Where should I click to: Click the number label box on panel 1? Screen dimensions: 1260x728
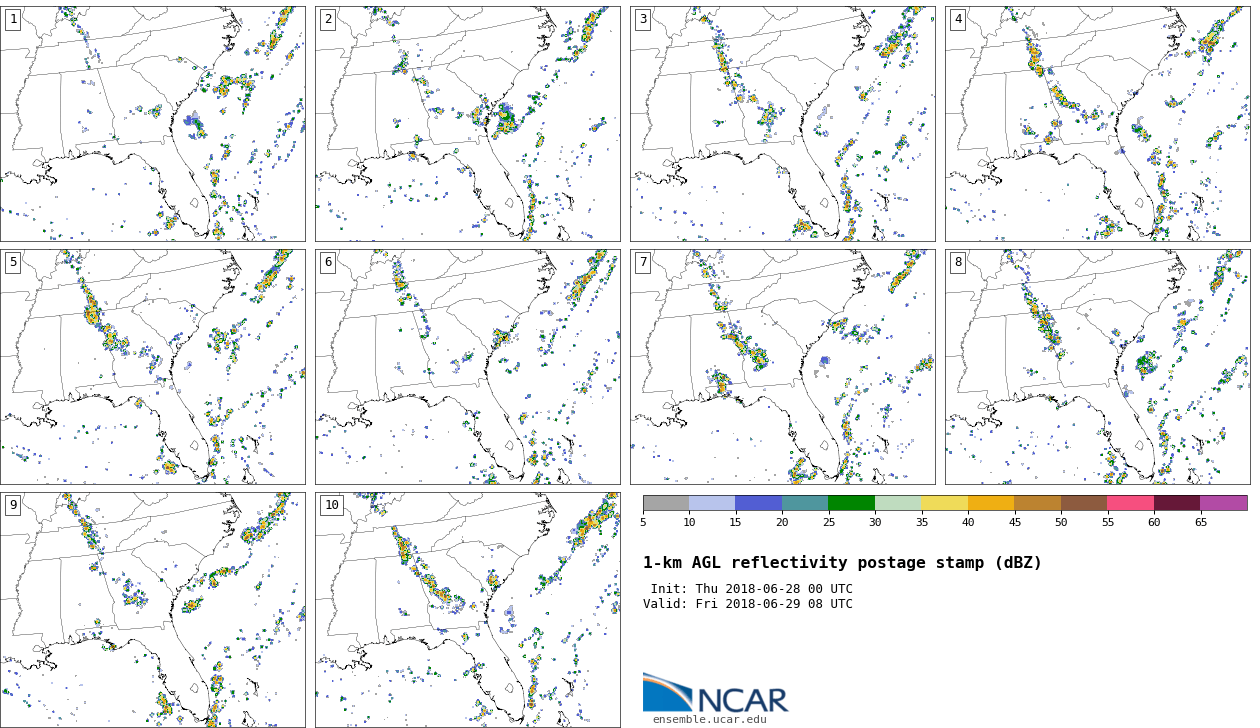(x=13, y=20)
